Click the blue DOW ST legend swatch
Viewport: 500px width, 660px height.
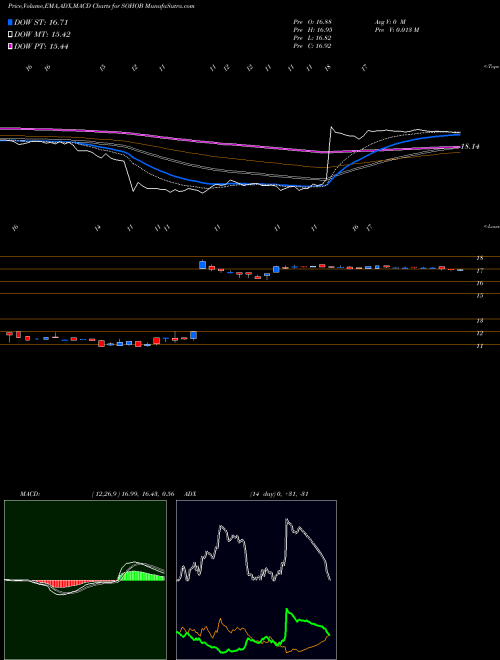tap(11, 22)
